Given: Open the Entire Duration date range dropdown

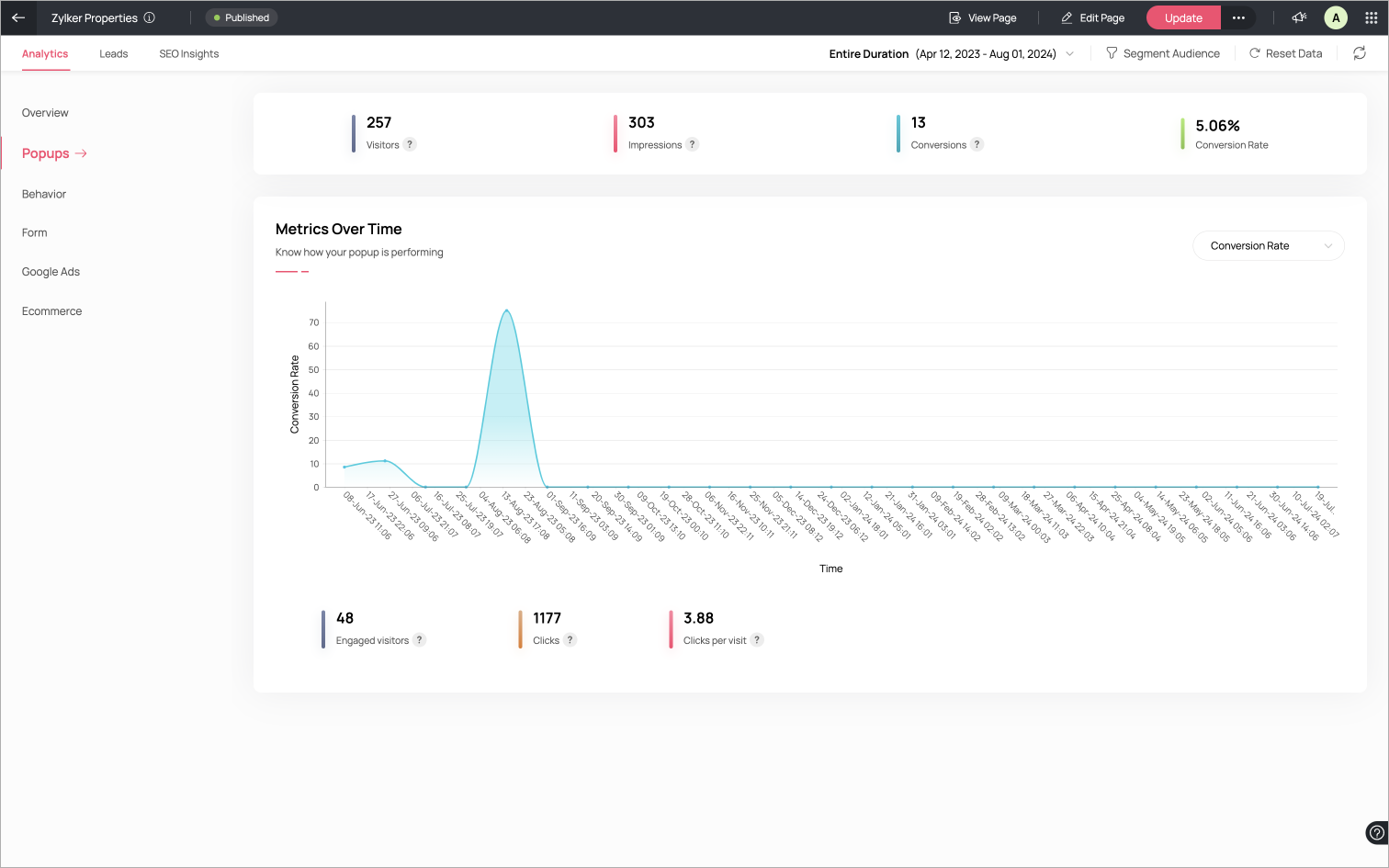Looking at the screenshot, I should point(951,54).
